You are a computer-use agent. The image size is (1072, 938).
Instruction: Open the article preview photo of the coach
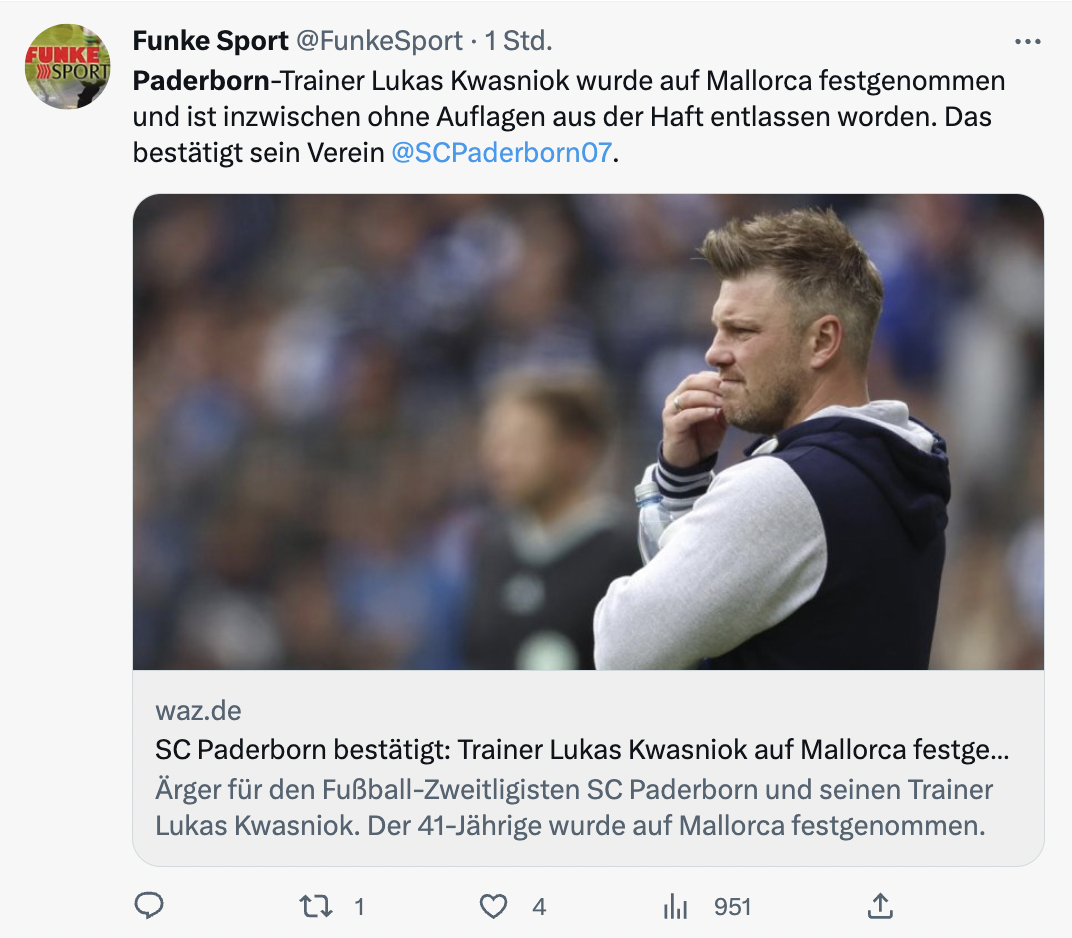pos(588,431)
